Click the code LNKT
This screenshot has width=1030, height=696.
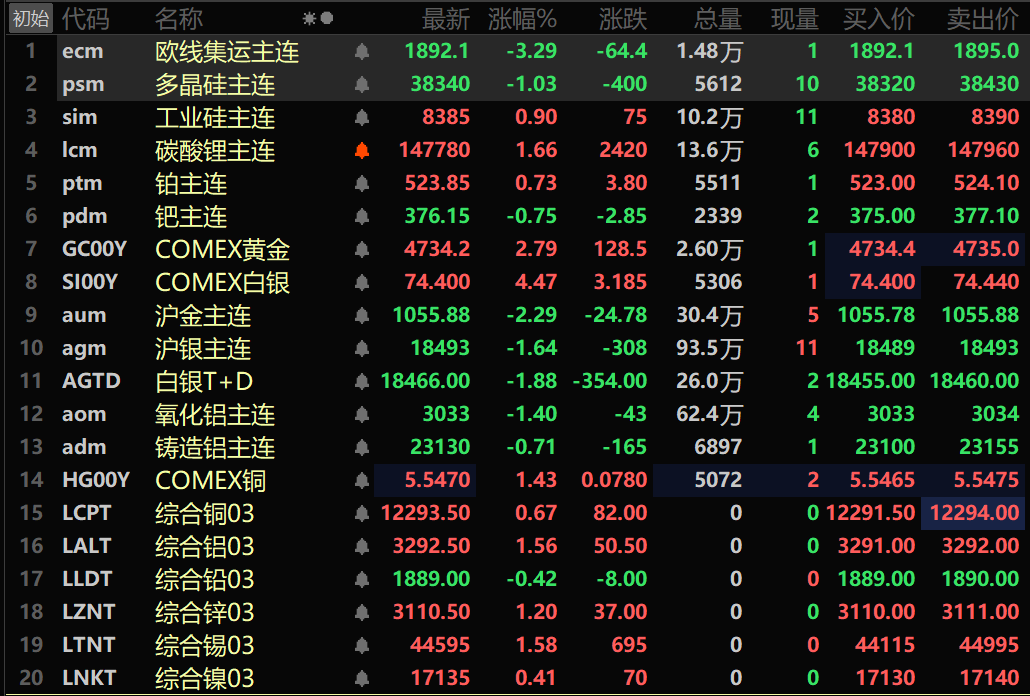[x=89, y=678]
